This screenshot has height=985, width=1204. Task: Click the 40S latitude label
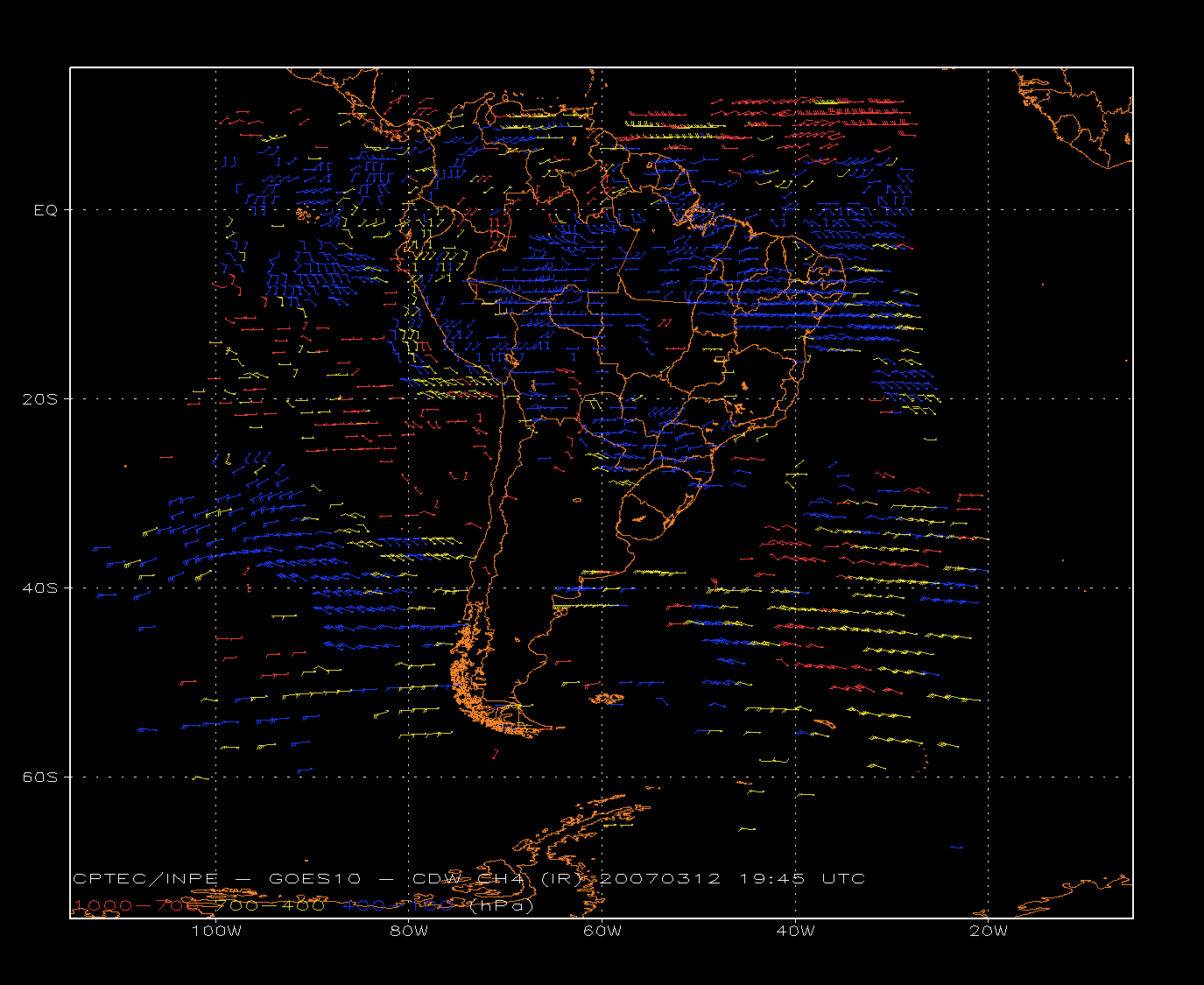(x=39, y=587)
